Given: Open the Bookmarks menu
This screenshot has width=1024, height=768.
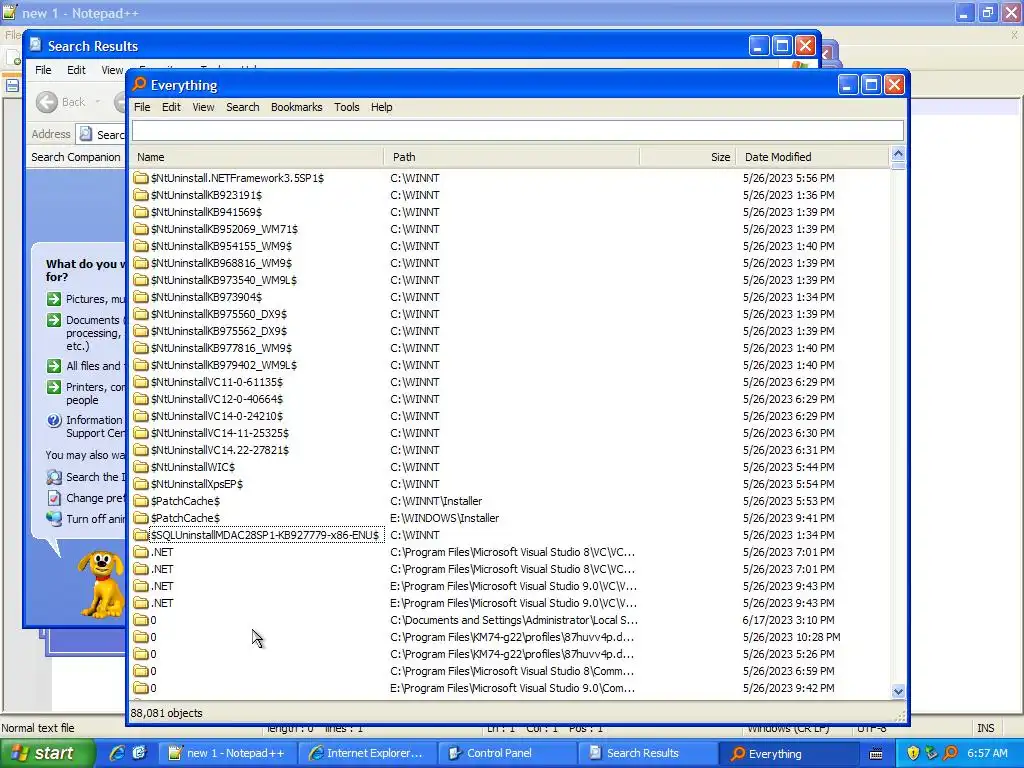Looking at the screenshot, I should 296,107.
